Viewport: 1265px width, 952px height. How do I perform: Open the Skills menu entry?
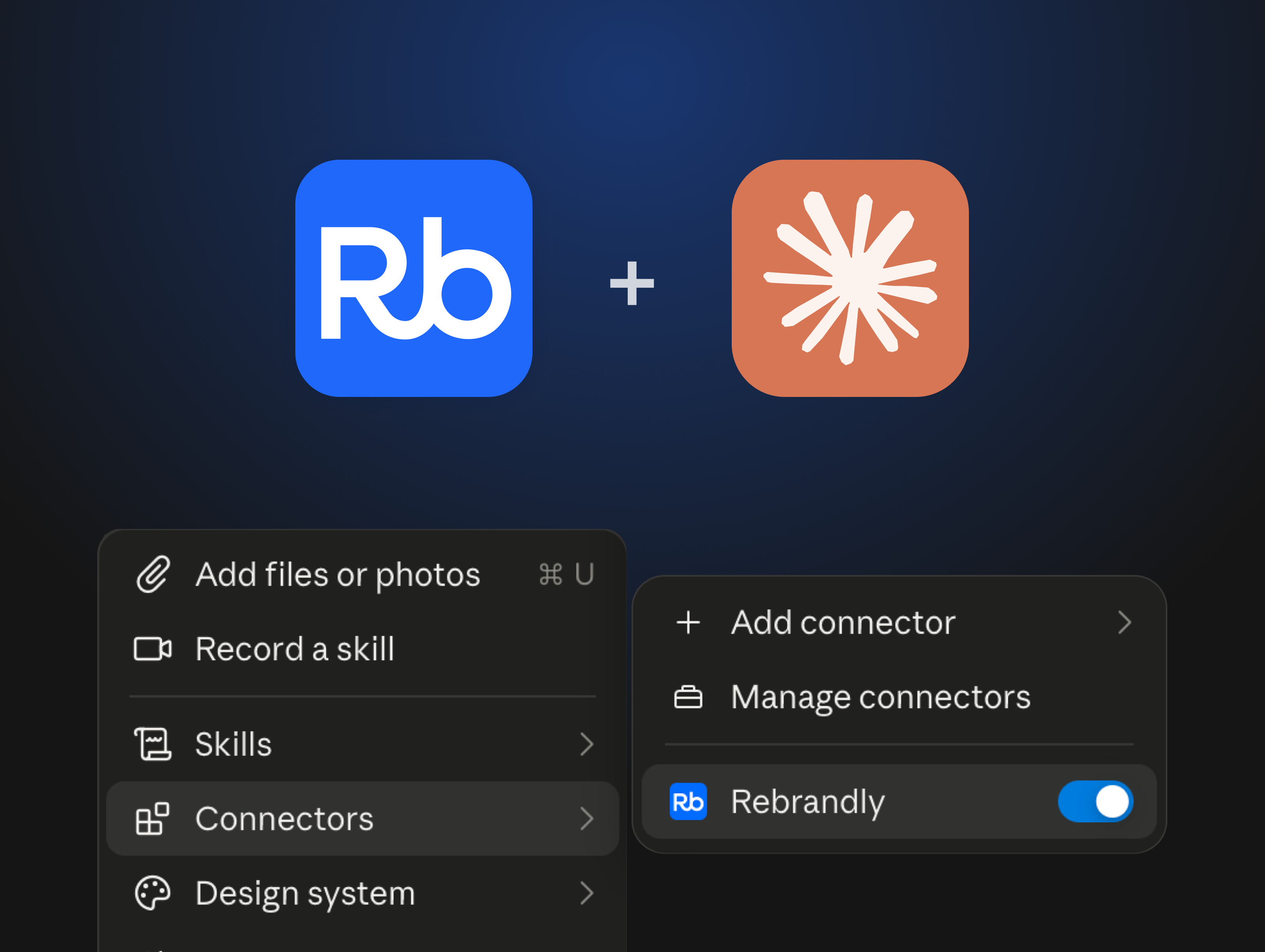363,744
